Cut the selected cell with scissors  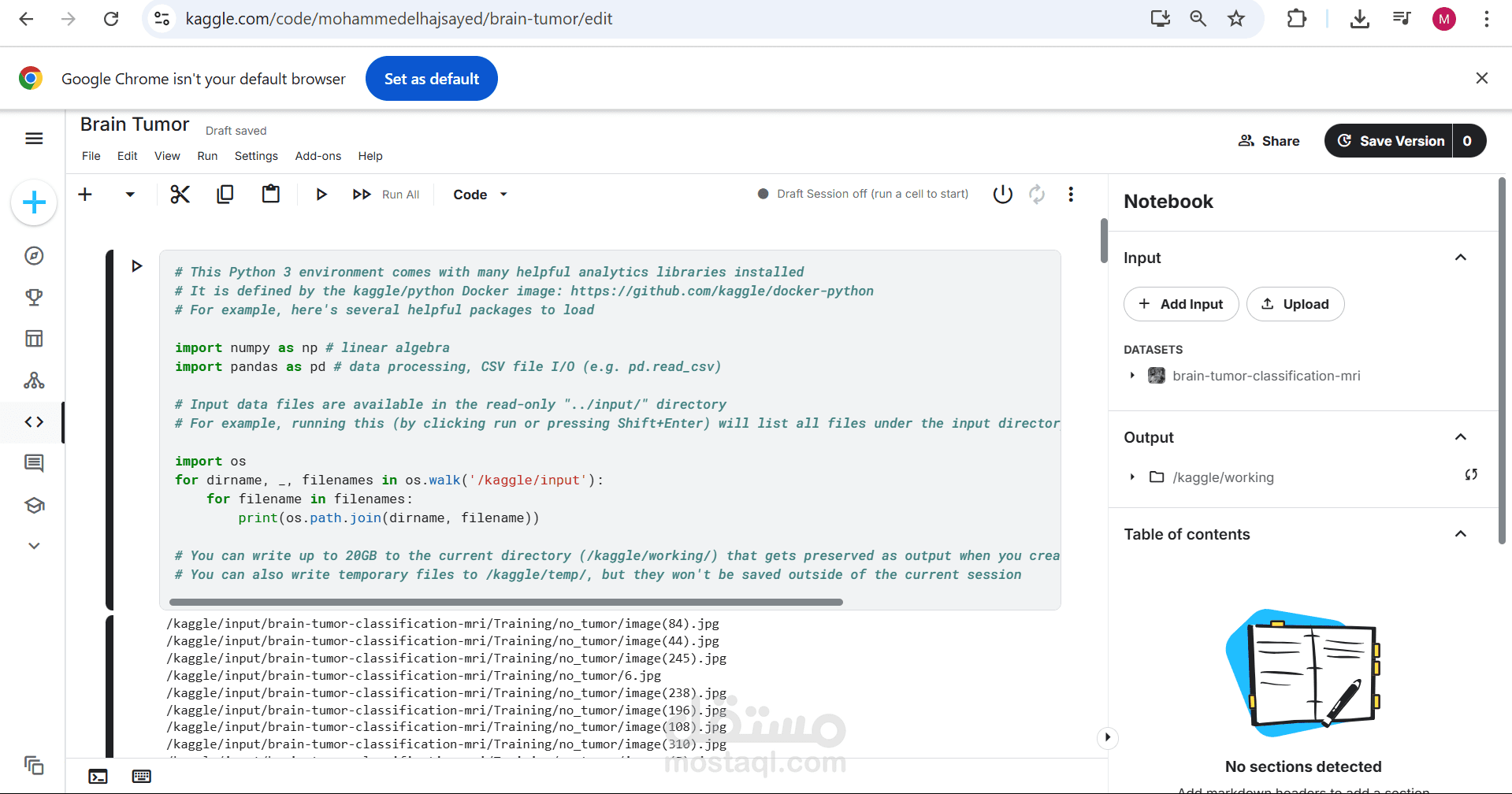(x=180, y=194)
